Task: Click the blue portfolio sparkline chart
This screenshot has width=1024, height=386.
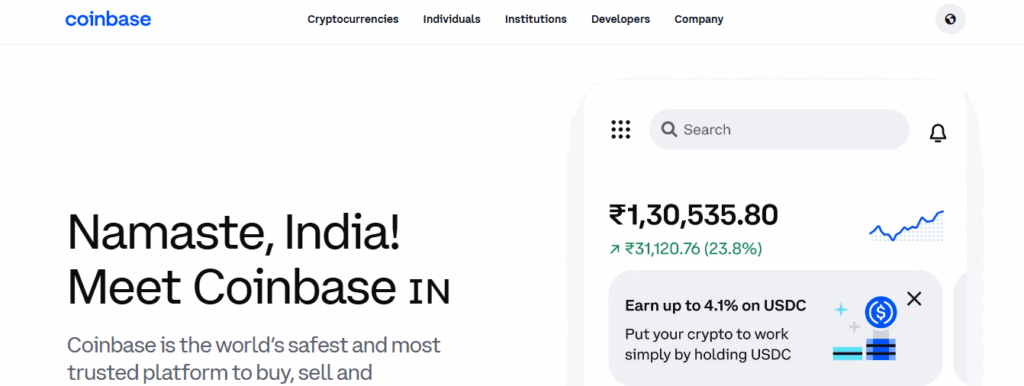Action: [906, 225]
